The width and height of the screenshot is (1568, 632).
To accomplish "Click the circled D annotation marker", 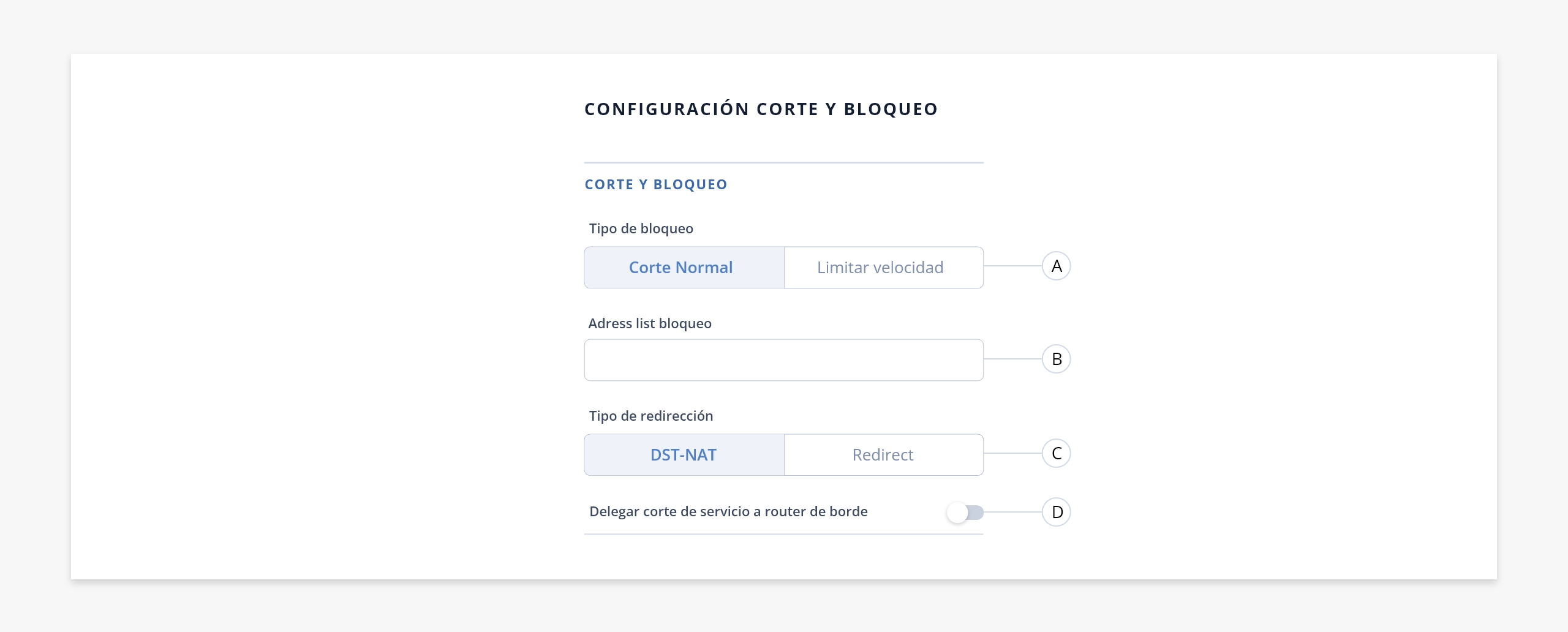I will point(1057,512).
